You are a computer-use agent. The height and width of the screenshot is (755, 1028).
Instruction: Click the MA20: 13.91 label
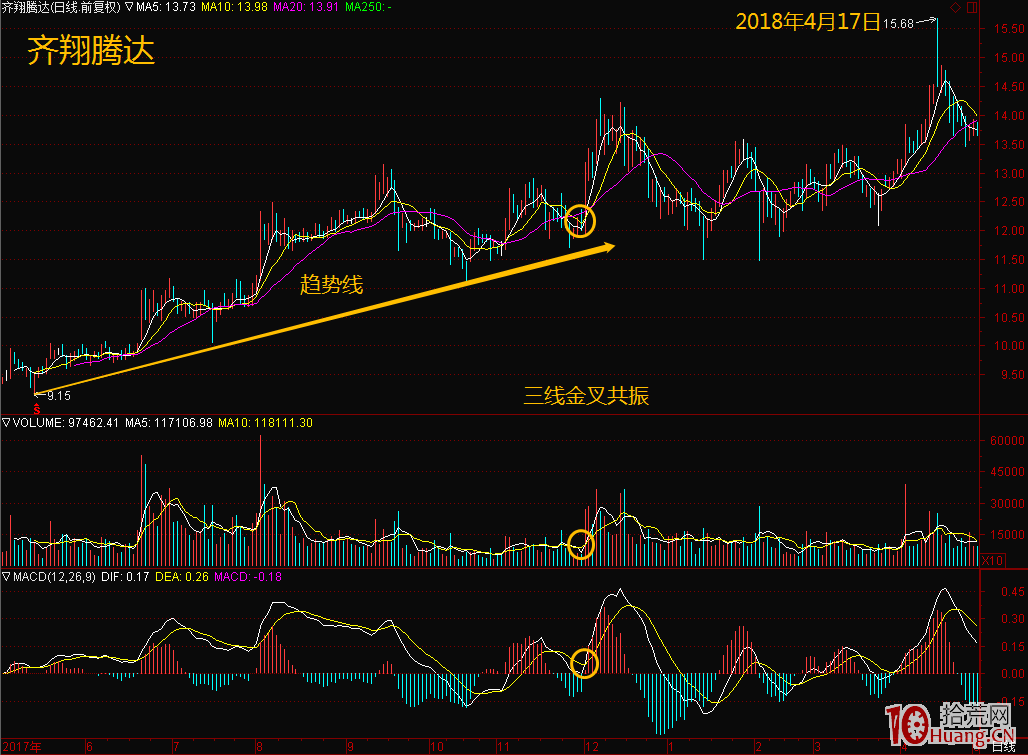pos(306,7)
